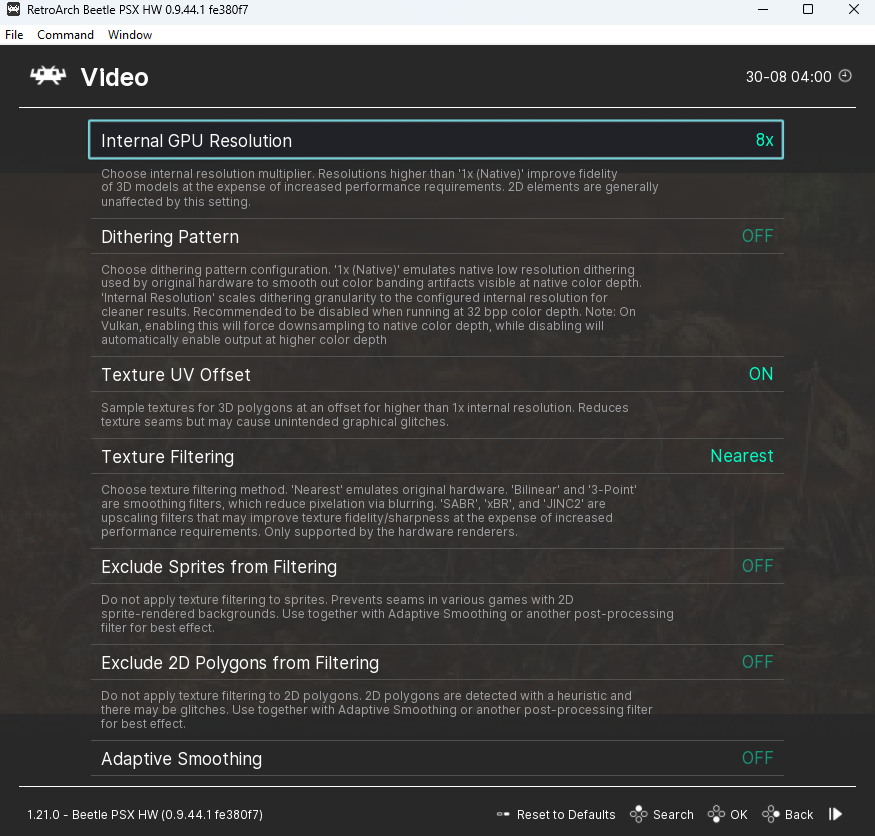Select Exclude 2D Polygons from Filtering label
875x836 pixels.
240,663
